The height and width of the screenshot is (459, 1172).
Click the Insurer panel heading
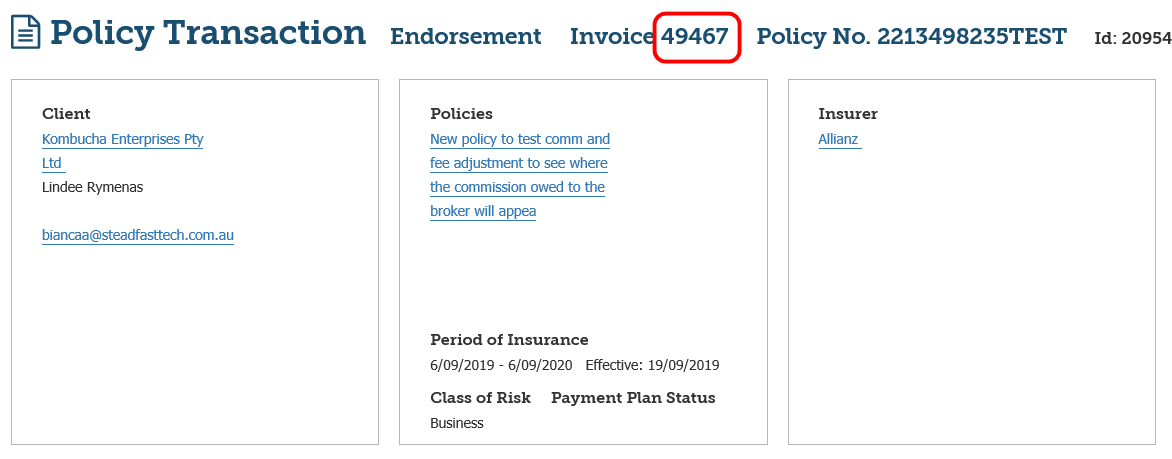[848, 114]
